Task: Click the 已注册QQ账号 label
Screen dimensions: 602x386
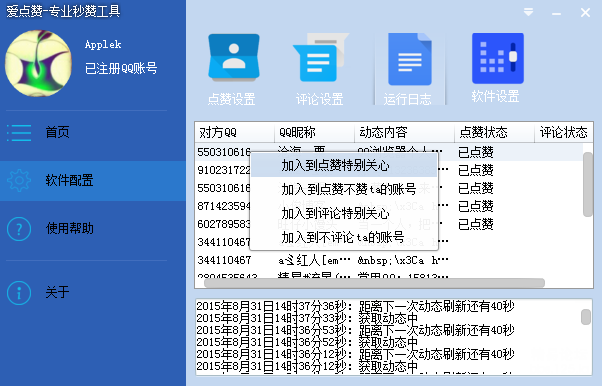Action: 121,68
